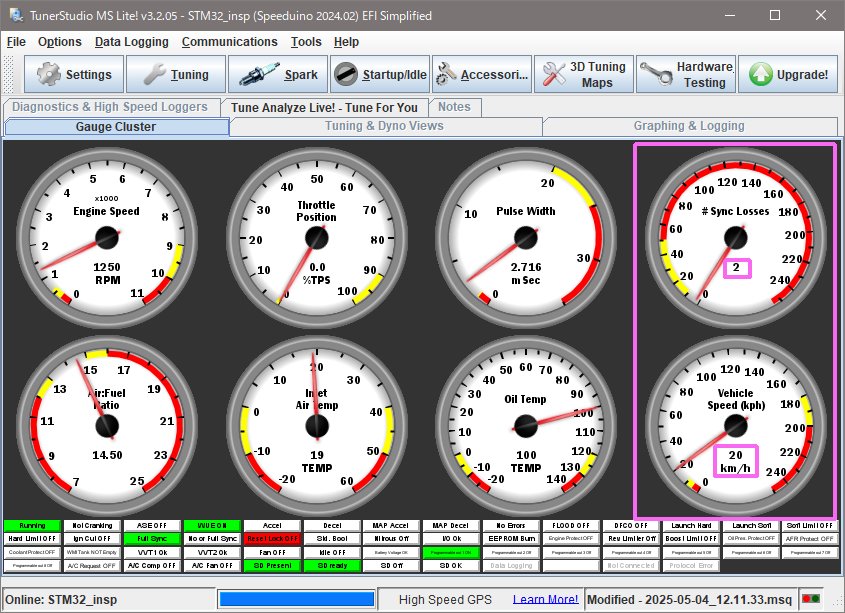Click the Vehicle Speed (kph) gauge
Screen dimensions: 845x613
tap(736, 426)
